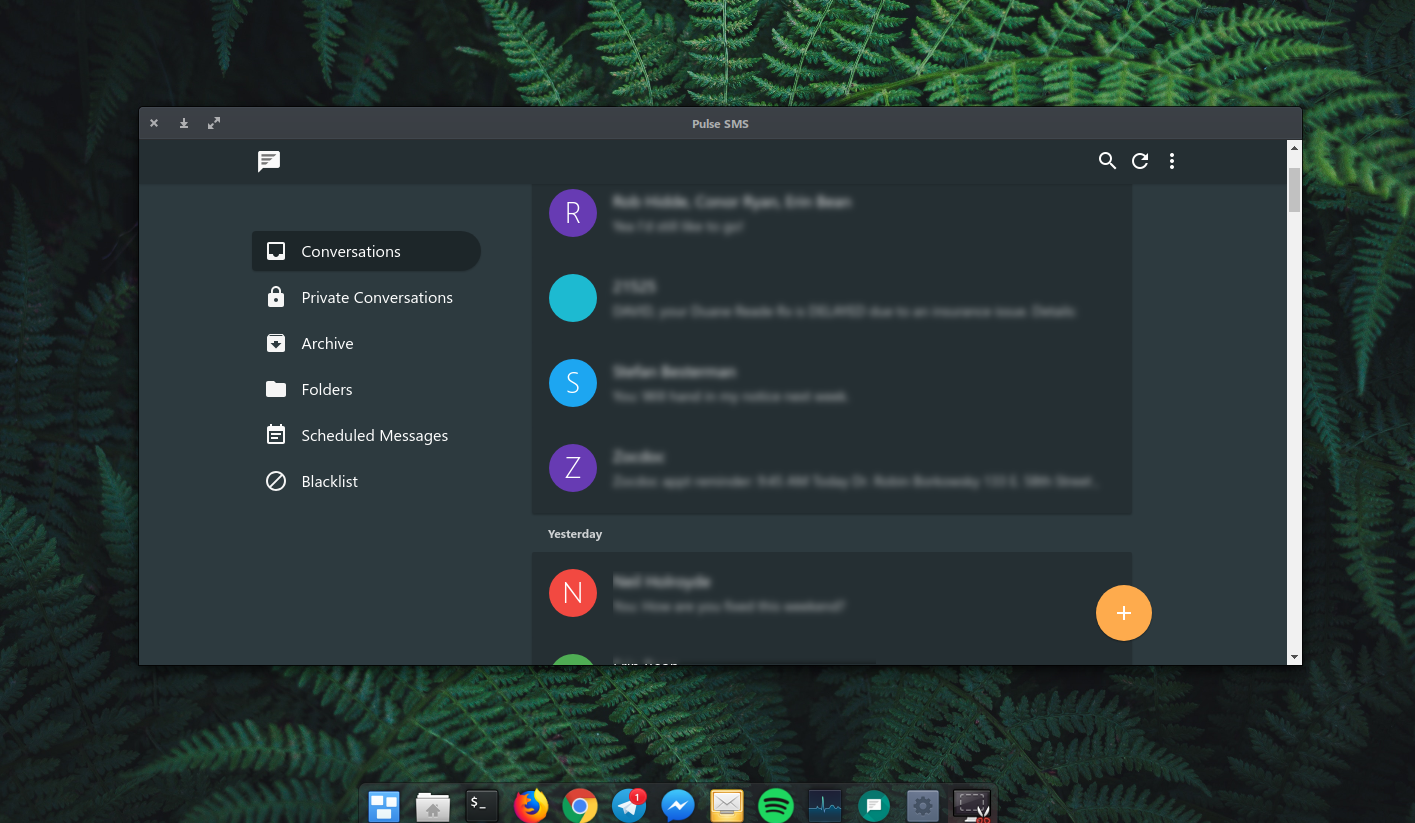The image size is (1415, 823).
Task: Open Scheduled Messages calendar icon
Action: pyautogui.click(x=276, y=435)
